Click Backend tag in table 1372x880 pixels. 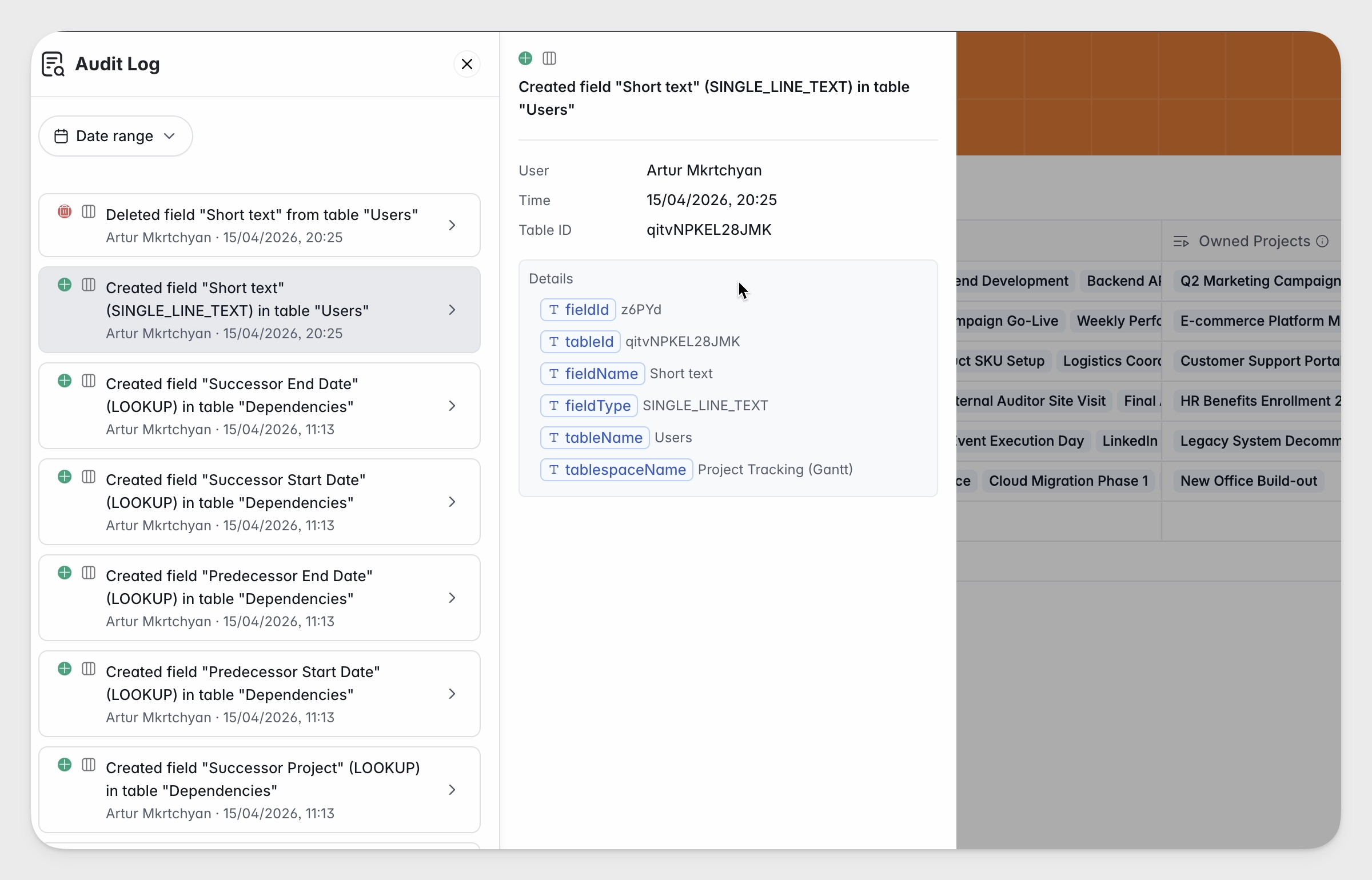[1120, 281]
